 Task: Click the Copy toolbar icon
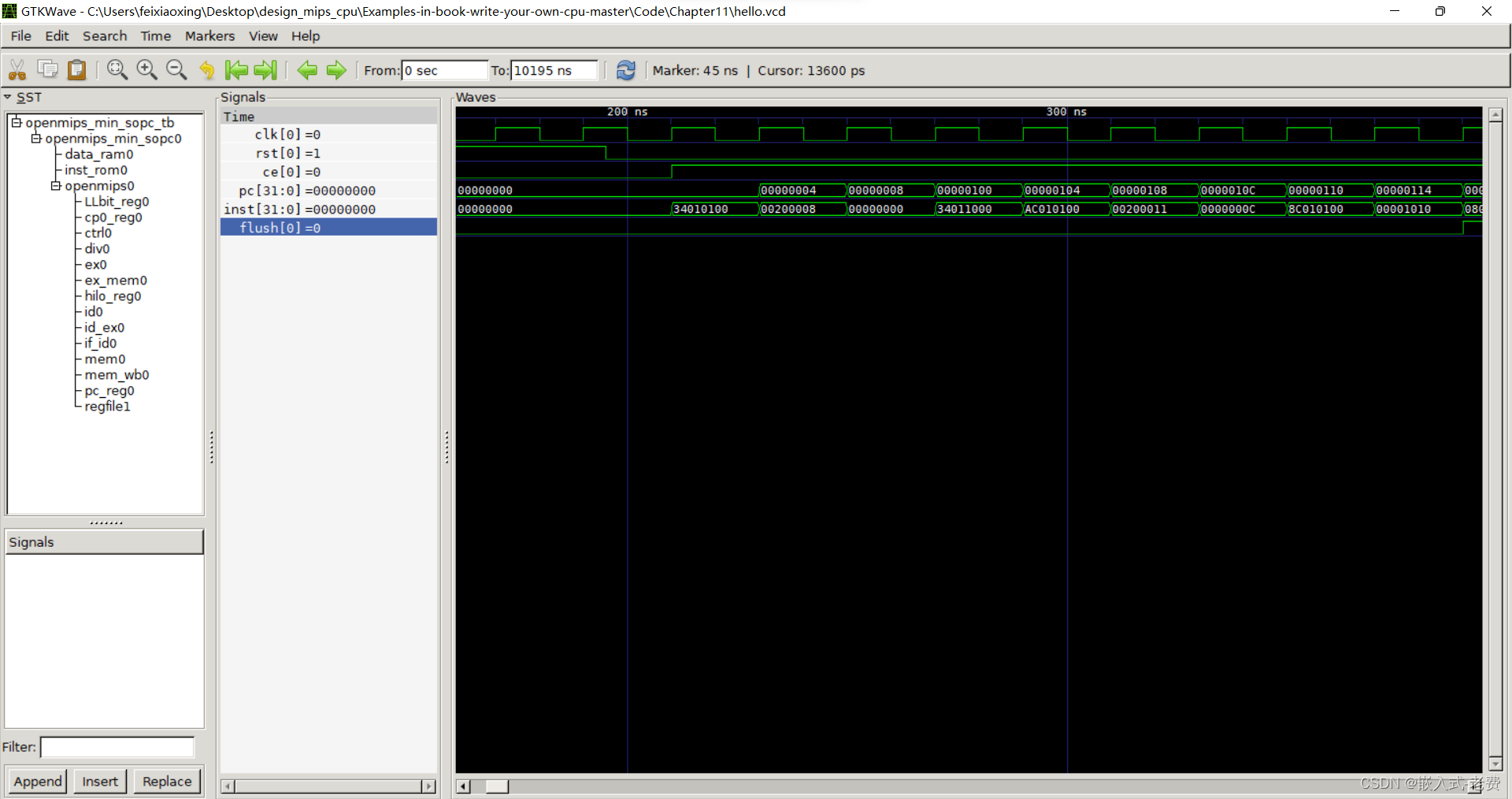[47, 70]
